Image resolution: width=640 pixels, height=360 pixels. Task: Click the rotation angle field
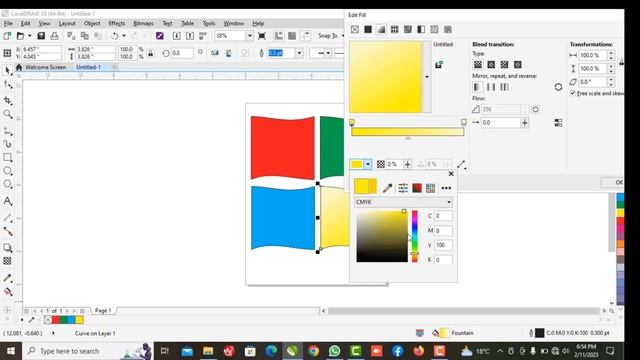[x=182, y=53]
